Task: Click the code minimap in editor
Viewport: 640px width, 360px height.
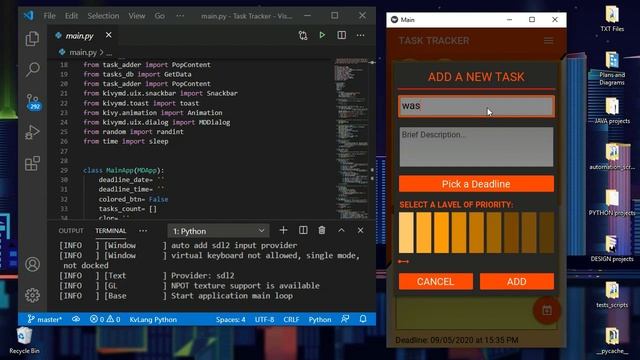Action: tap(351, 139)
